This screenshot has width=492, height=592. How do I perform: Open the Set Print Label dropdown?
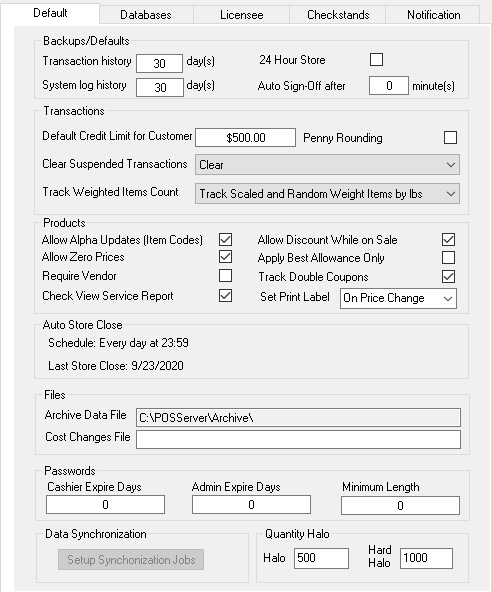coord(398,298)
